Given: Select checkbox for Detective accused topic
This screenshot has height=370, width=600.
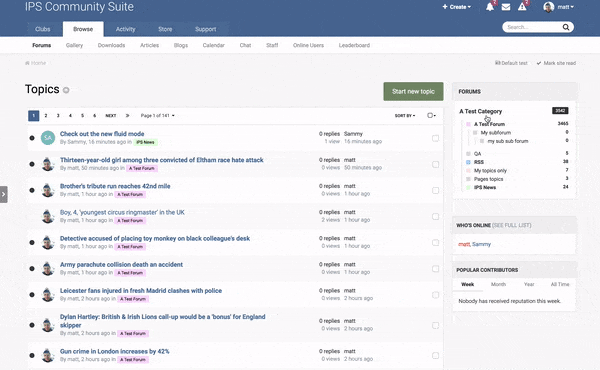Looking at the screenshot, I should point(435,243).
